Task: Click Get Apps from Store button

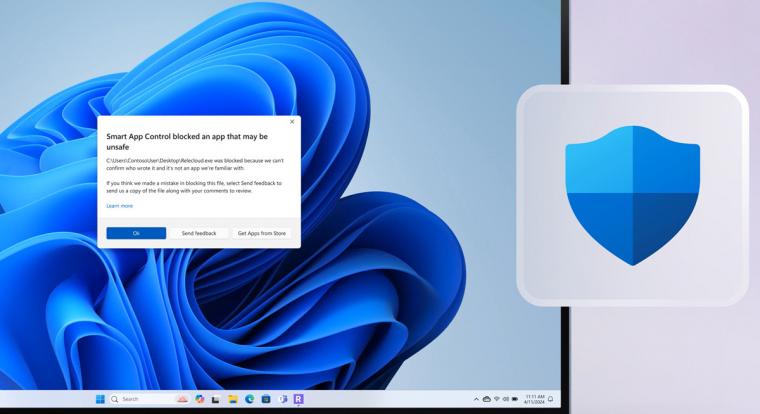Action: (262, 233)
